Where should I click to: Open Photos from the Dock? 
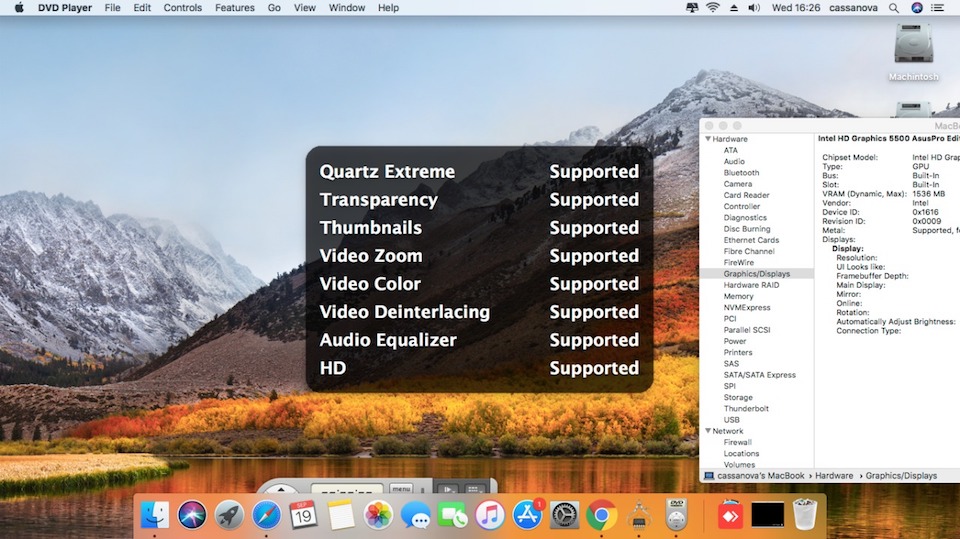(378, 515)
